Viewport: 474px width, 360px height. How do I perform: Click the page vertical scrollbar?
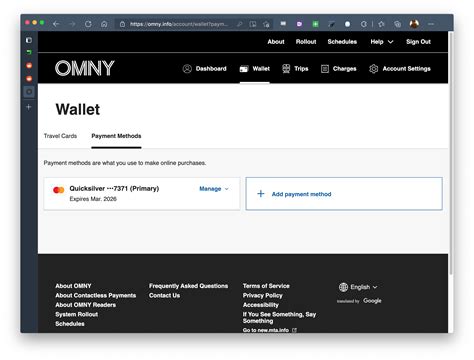pos(451,153)
